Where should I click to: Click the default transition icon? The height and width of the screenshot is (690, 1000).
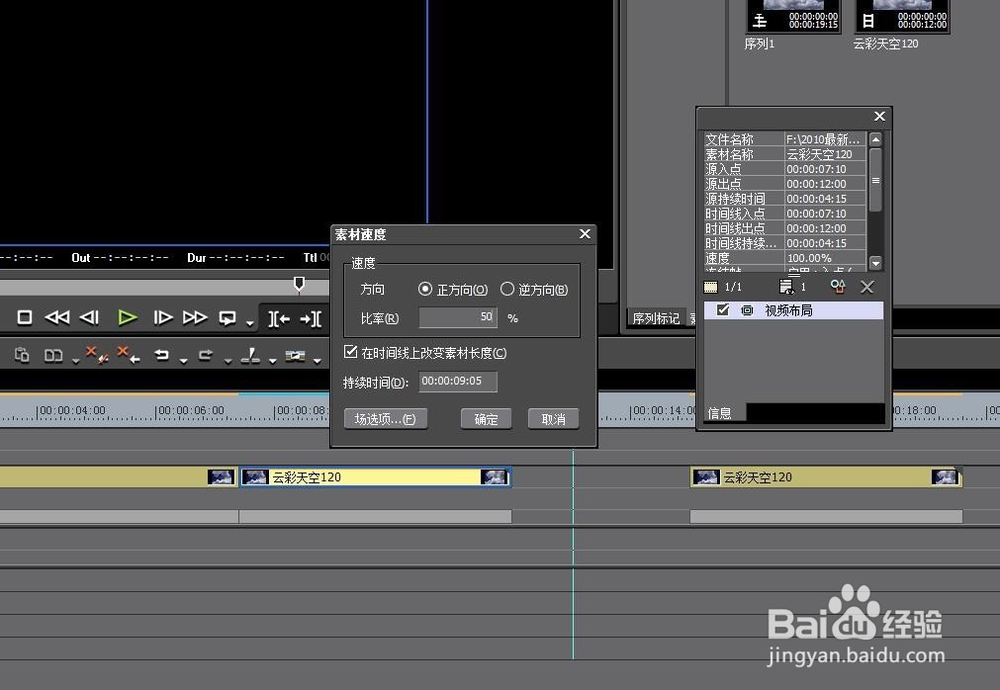295,355
